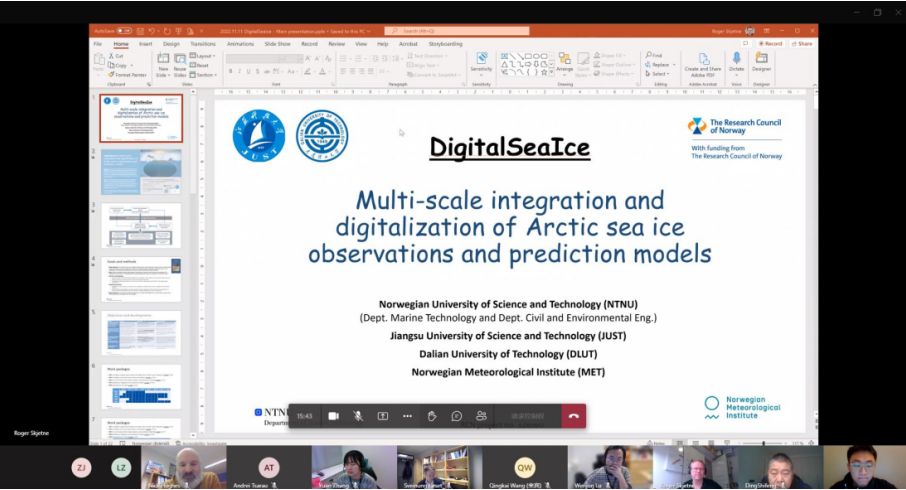Open the Select dropdown in Editing
906x490 pixels.
point(658,75)
